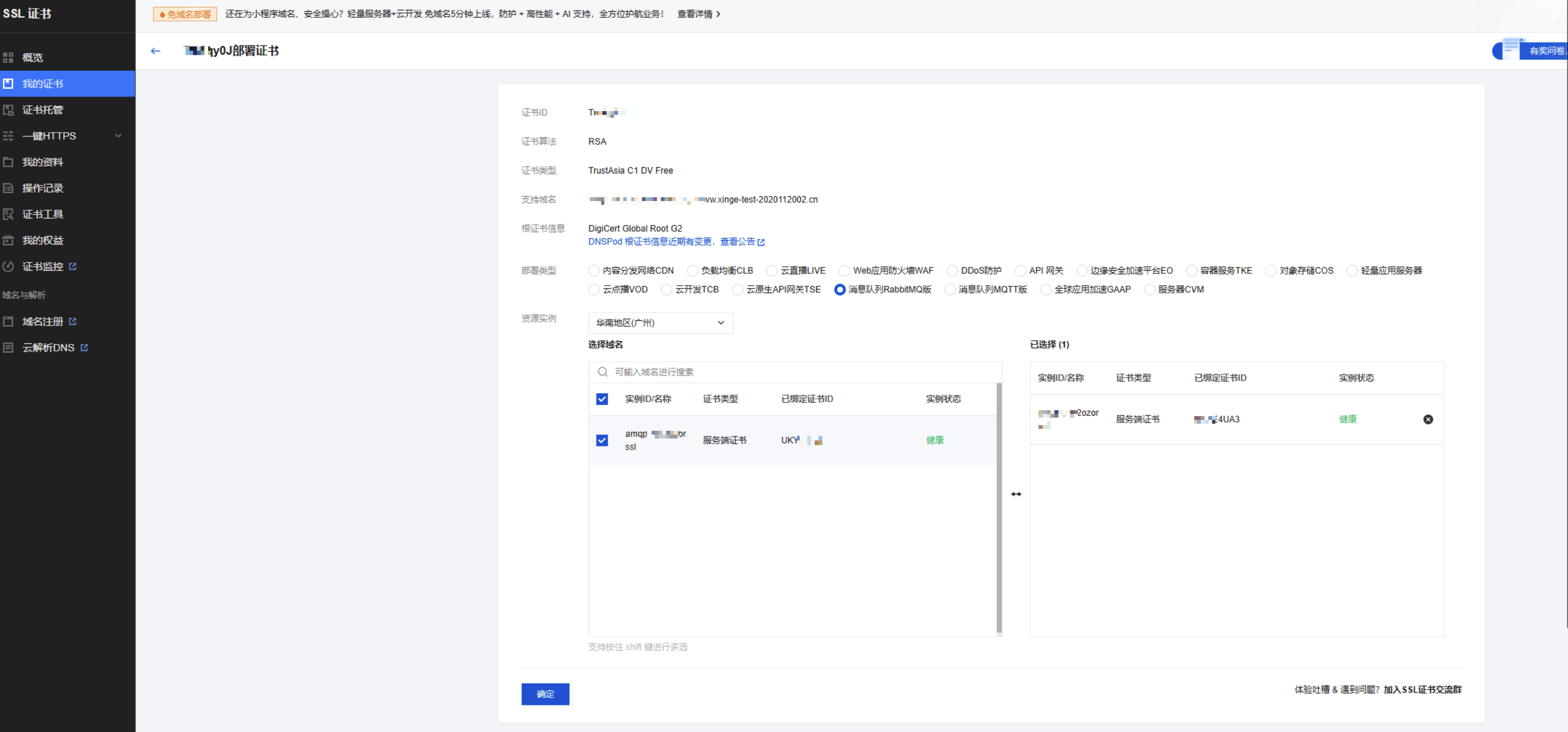Click the 确定 confirm button
Screen dimensions: 1568x732
[545, 694]
